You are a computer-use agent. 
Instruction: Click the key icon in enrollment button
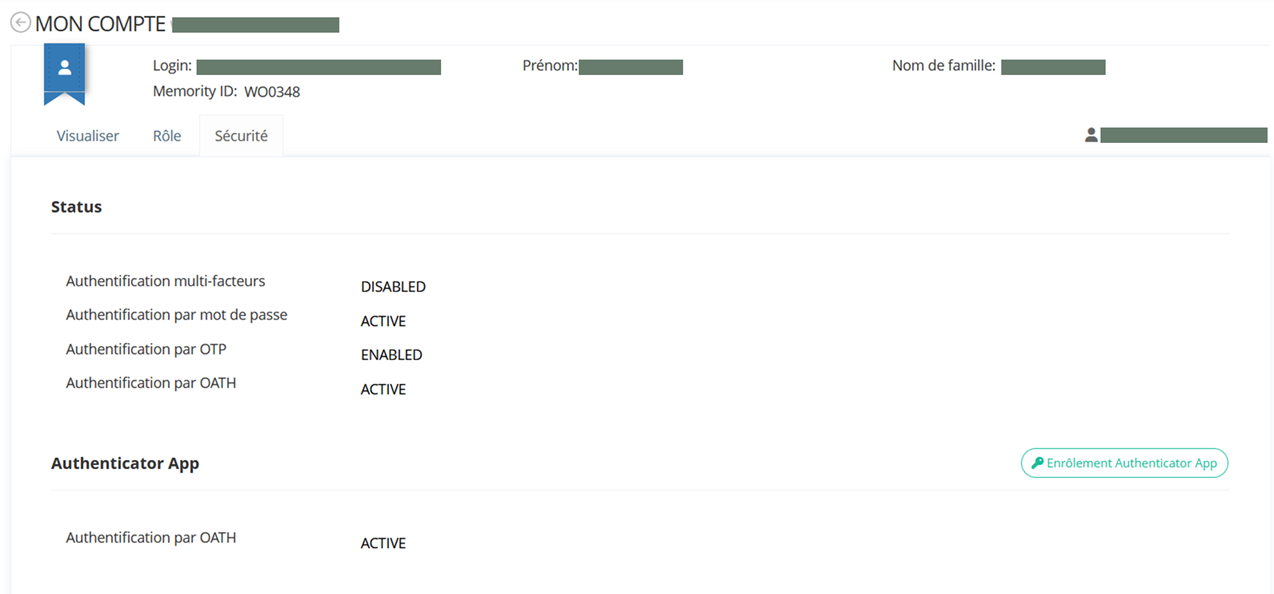[x=1037, y=464]
